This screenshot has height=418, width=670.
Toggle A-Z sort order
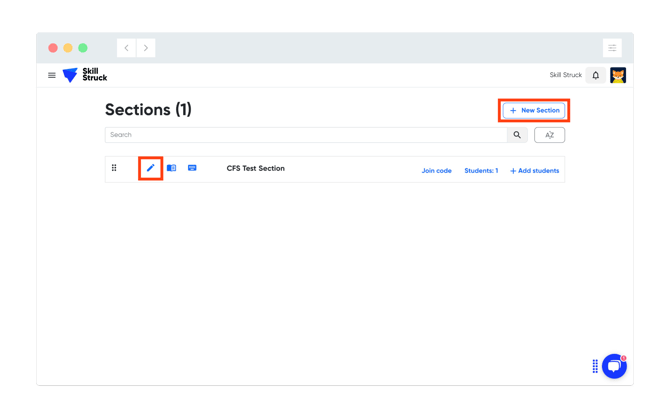tap(549, 135)
